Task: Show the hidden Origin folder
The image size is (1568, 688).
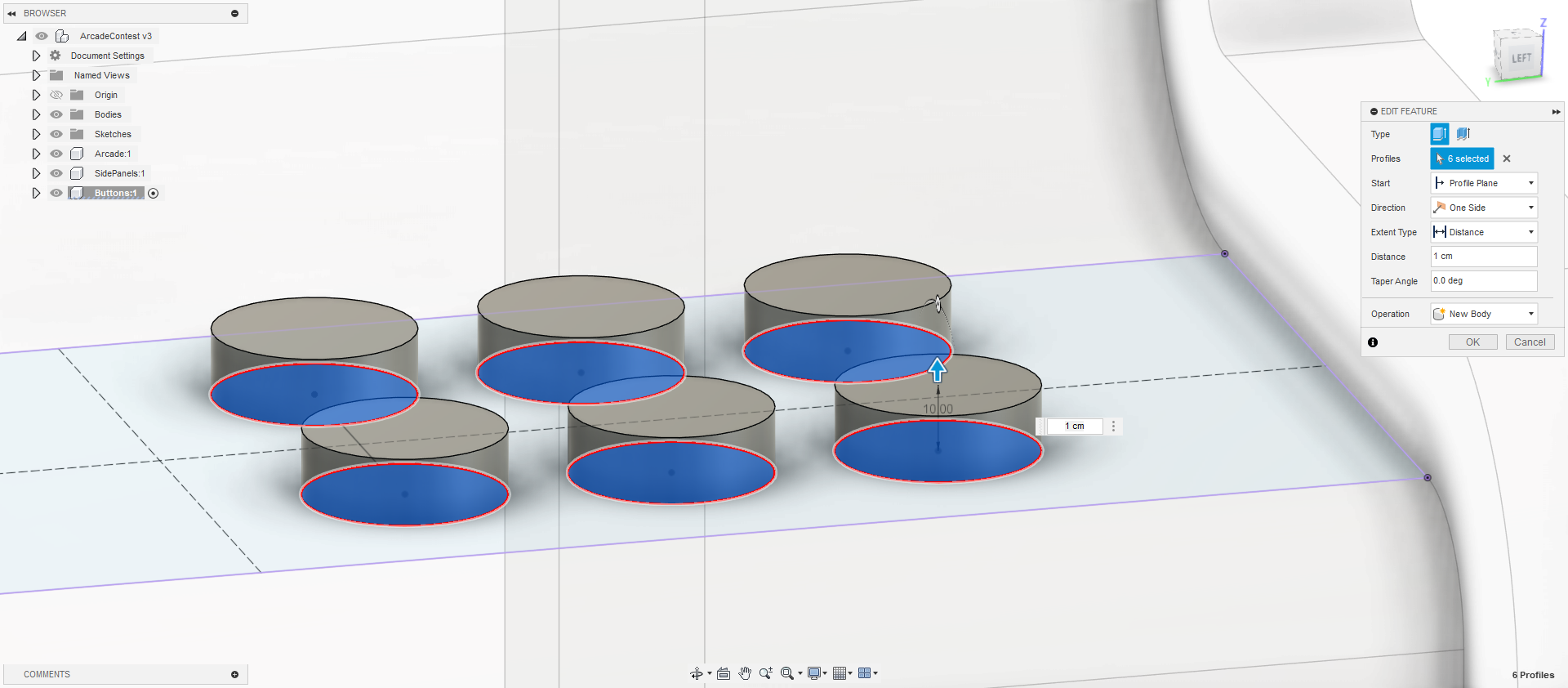Action: [x=56, y=95]
